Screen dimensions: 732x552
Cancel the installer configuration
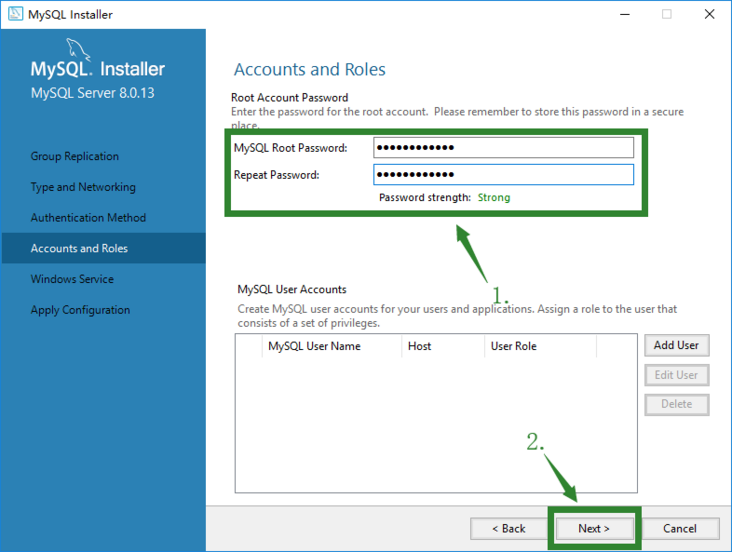coord(680,529)
